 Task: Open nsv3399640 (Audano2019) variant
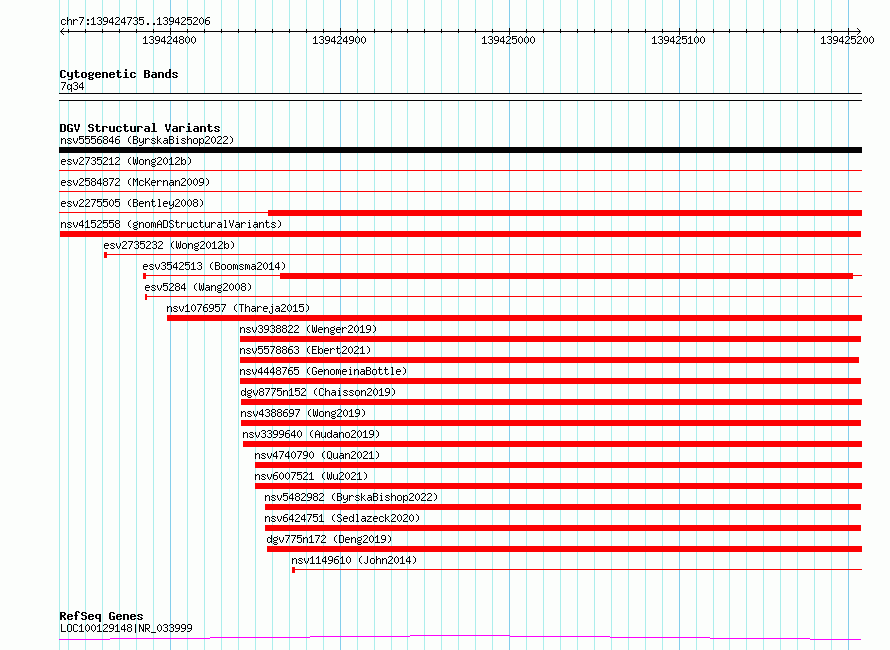point(311,434)
